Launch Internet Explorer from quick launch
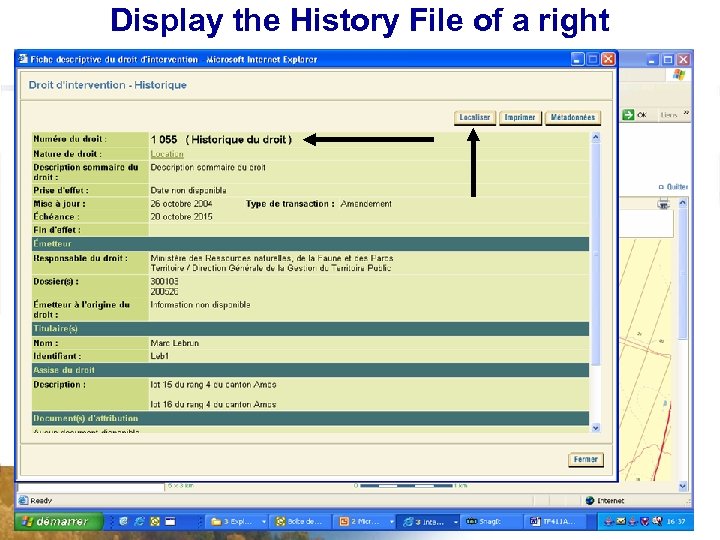The height and width of the screenshot is (540, 720). pyautogui.click(x=139, y=521)
